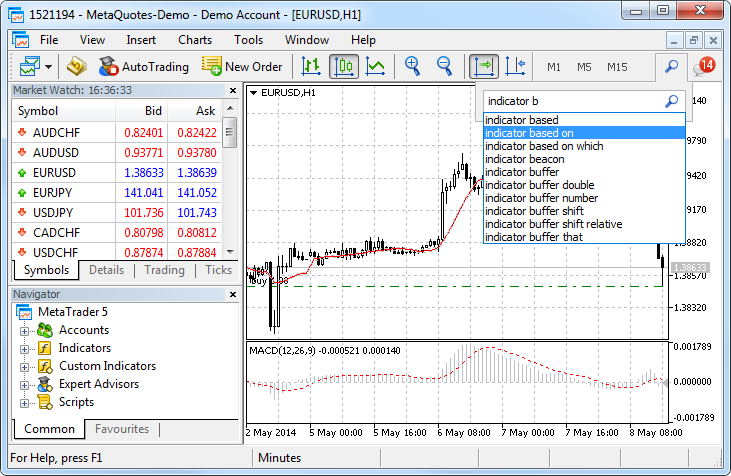Viewport: 731px width, 476px height.
Task: Click the search magnifier in the toolbar
Action: [x=671, y=67]
